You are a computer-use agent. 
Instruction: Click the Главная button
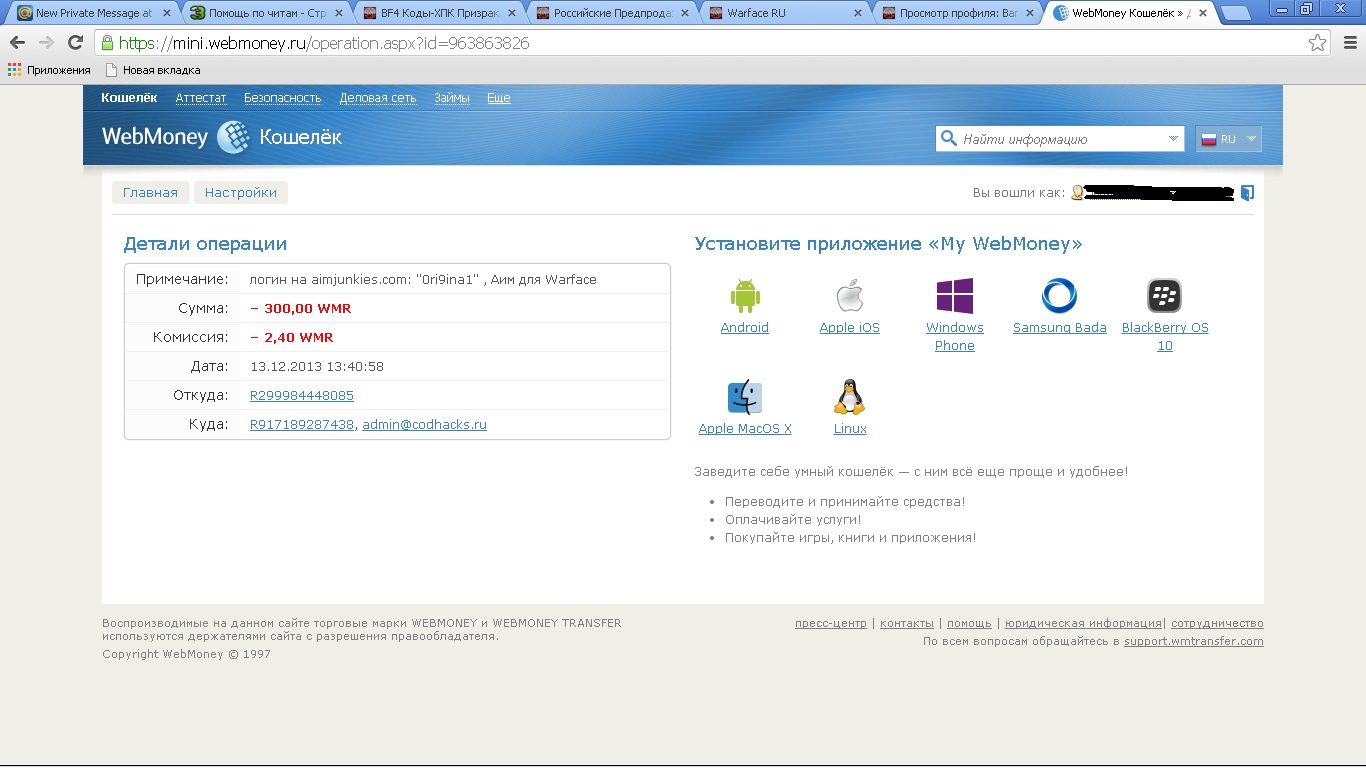click(150, 193)
